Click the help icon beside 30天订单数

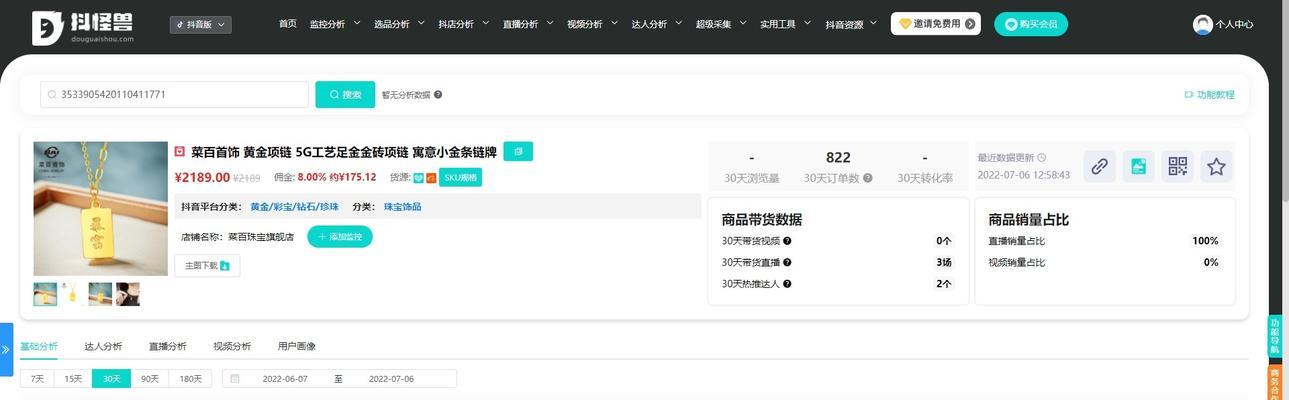tap(868, 178)
